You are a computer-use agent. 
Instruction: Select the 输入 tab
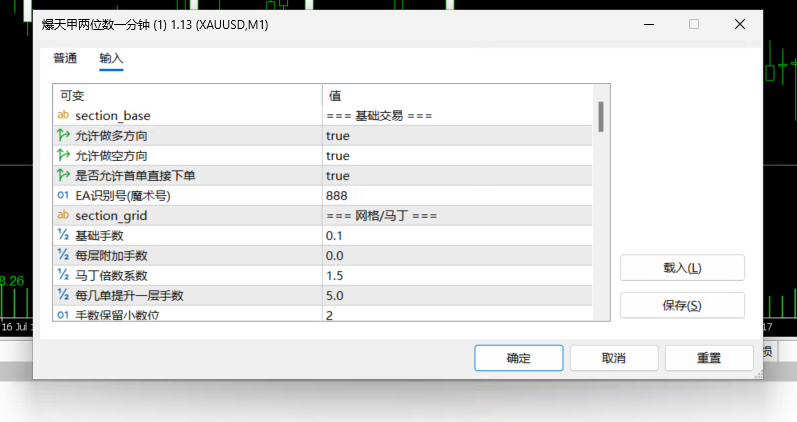[111, 58]
